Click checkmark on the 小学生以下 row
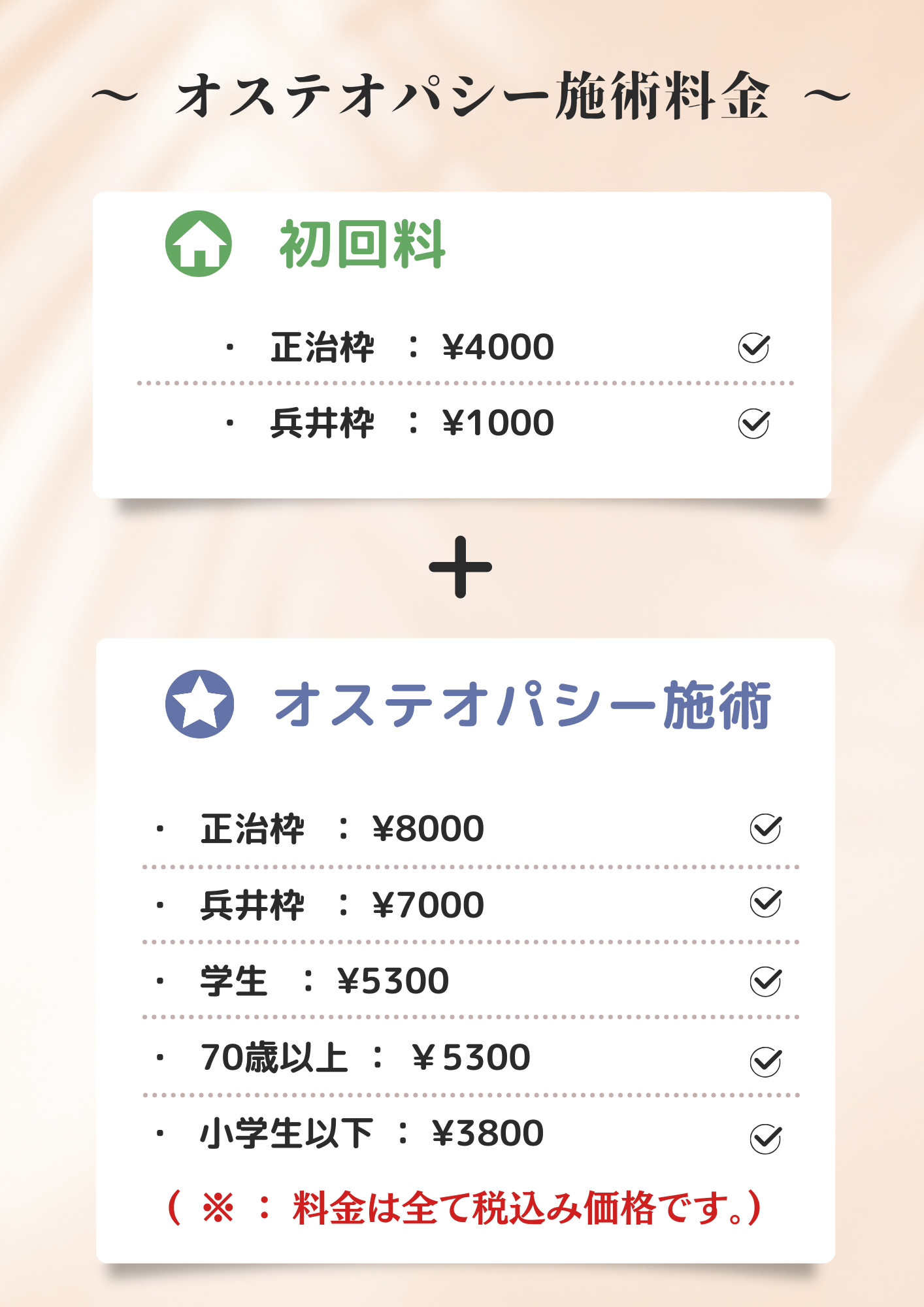This screenshot has width=924, height=1307. 765,1139
